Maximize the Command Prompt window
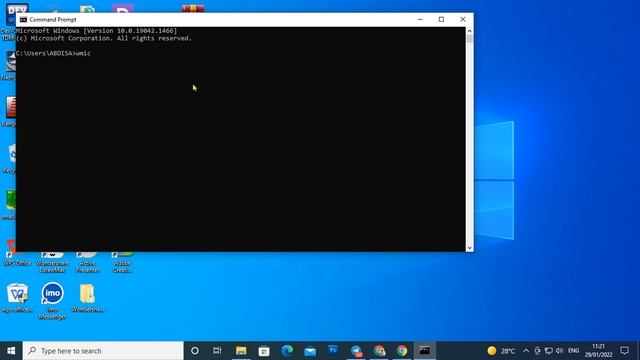640x360 pixels. click(x=441, y=19)
